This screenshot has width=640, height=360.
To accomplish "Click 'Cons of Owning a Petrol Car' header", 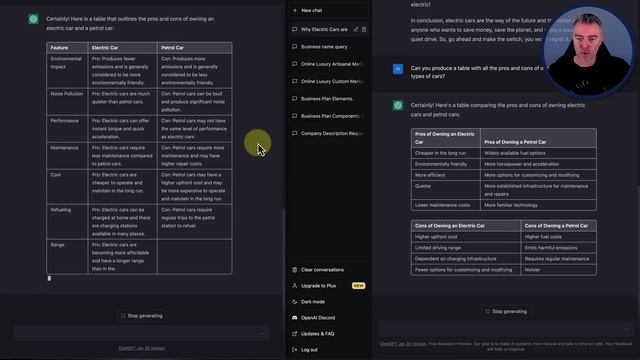I will tap(558, 226).
